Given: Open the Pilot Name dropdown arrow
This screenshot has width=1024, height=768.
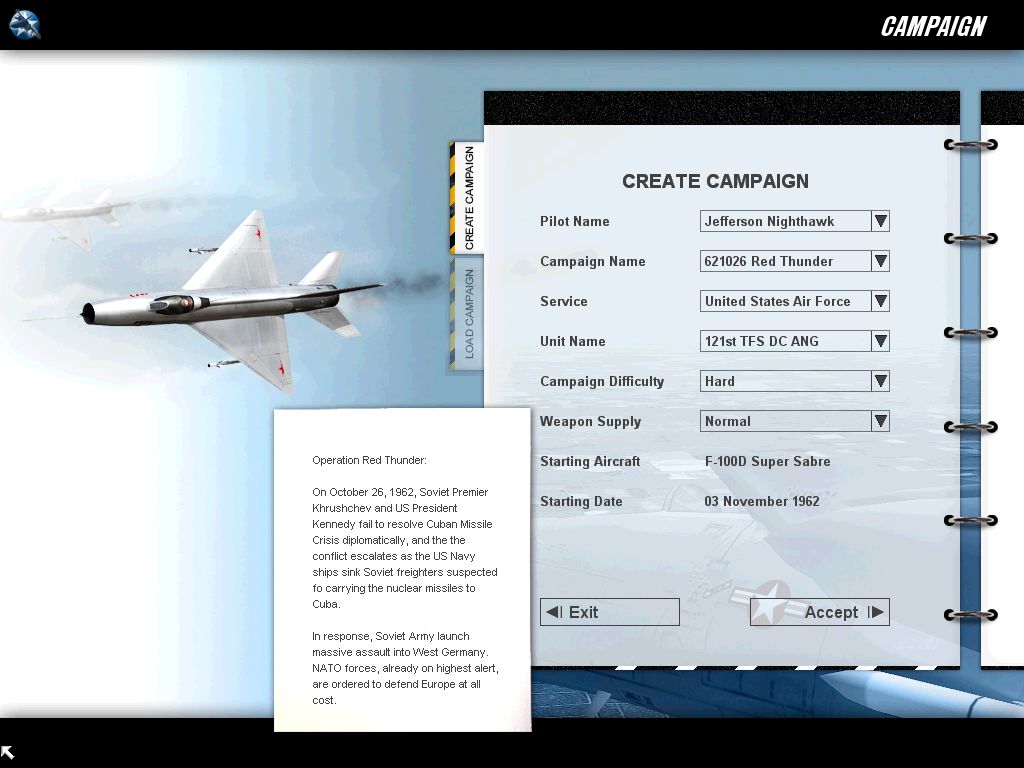Looking at the screenshot, I should pos(880,221).
